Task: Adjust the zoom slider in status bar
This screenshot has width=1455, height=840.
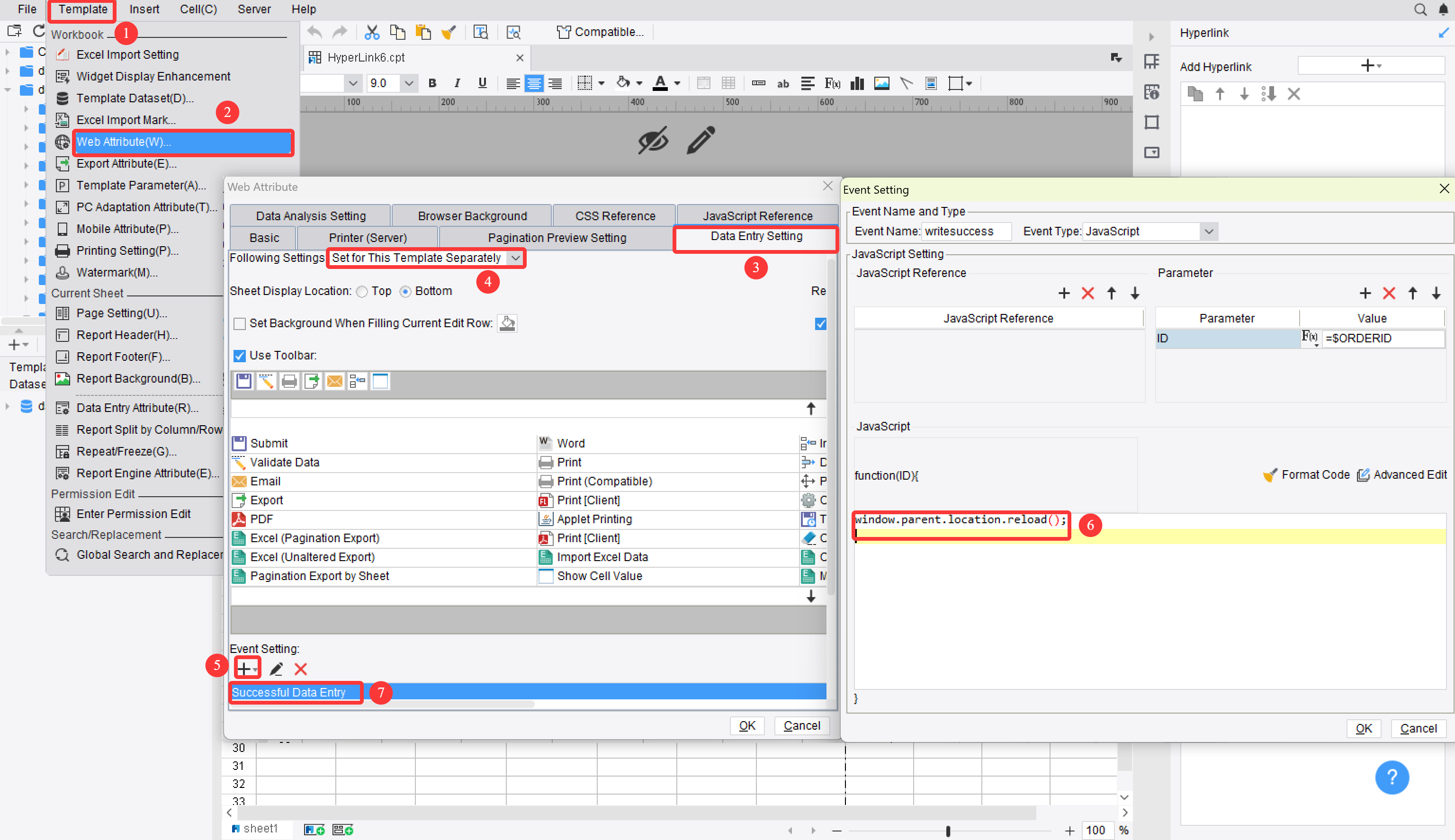Action: coord(947,831)
